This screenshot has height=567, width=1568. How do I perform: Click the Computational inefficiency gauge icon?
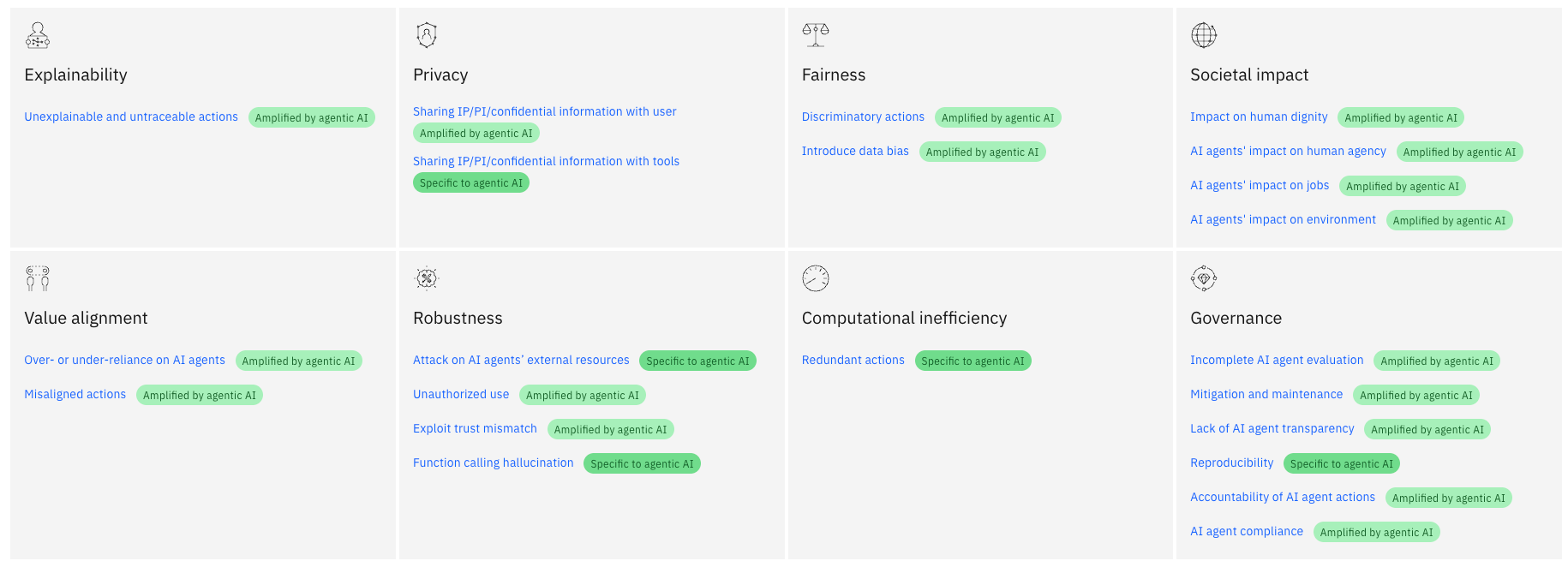pos(815,278)
